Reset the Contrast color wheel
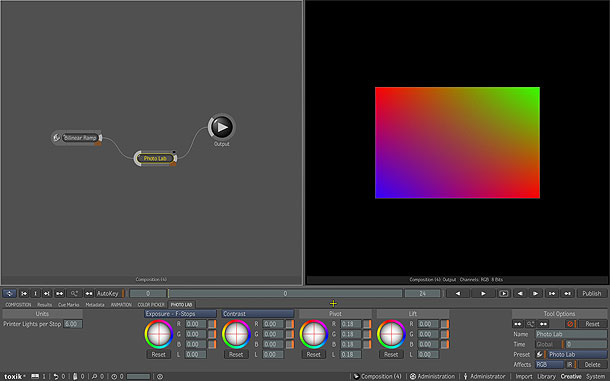 (x=236, y=355)
